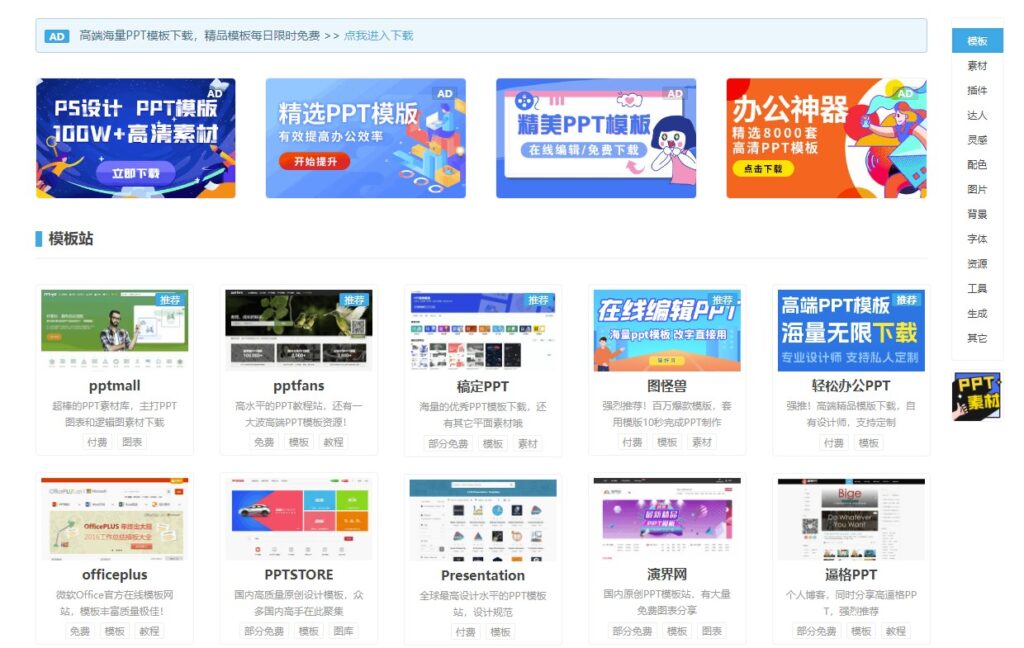
Task: Click the '演界网' title link
Action: (x=667, y=574)
